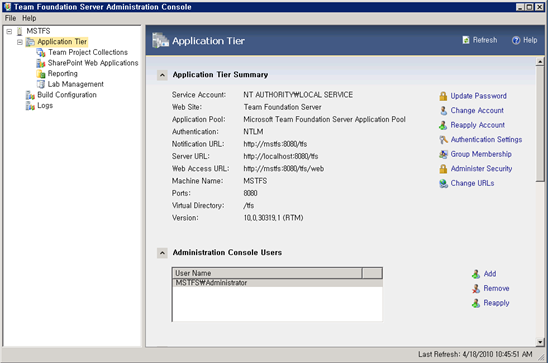This screenshot has width=548, height=363.
Task: Click the version value 10.0.30319.1 (RTM)
Action: pyautogui.click(x=273, y=218)
